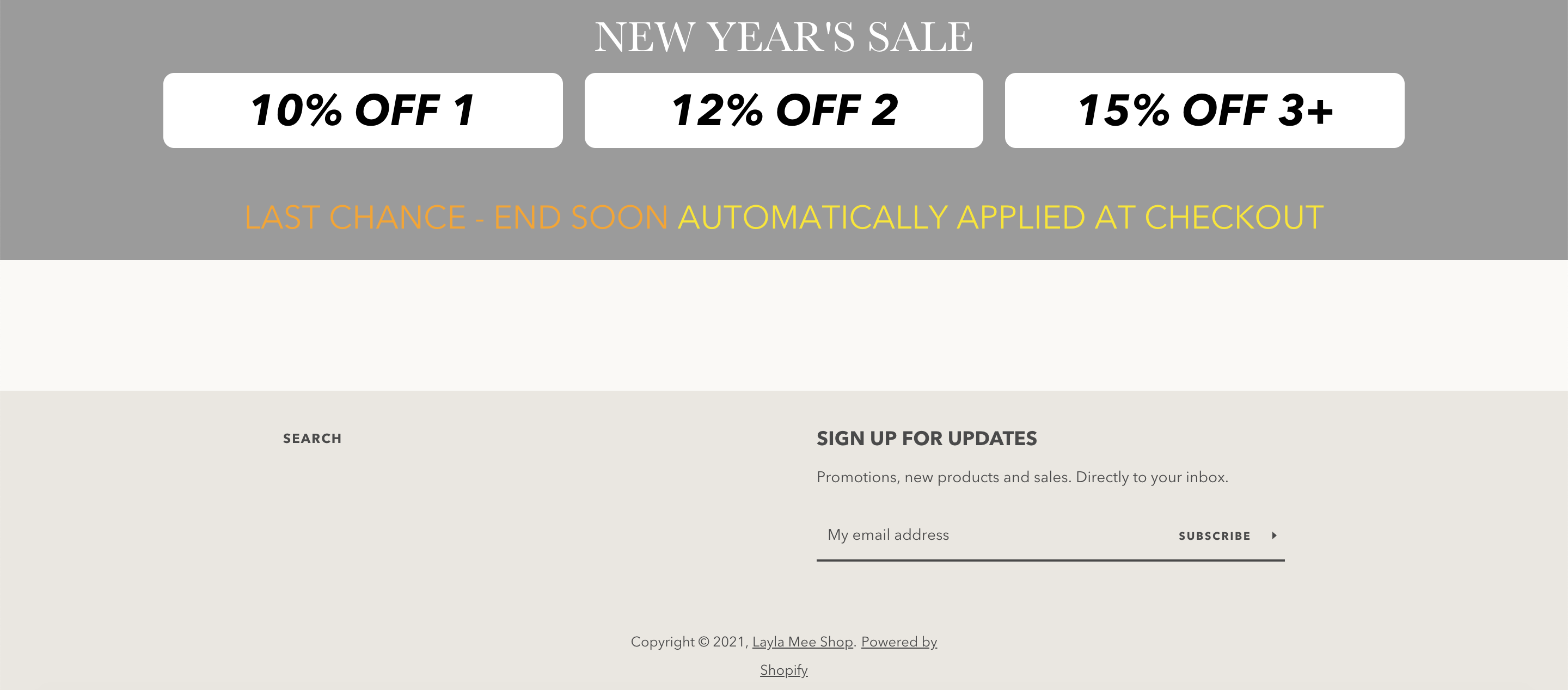
Task: Select the 10% OFF 1 offer box
Action: click(x=363, y=110)
